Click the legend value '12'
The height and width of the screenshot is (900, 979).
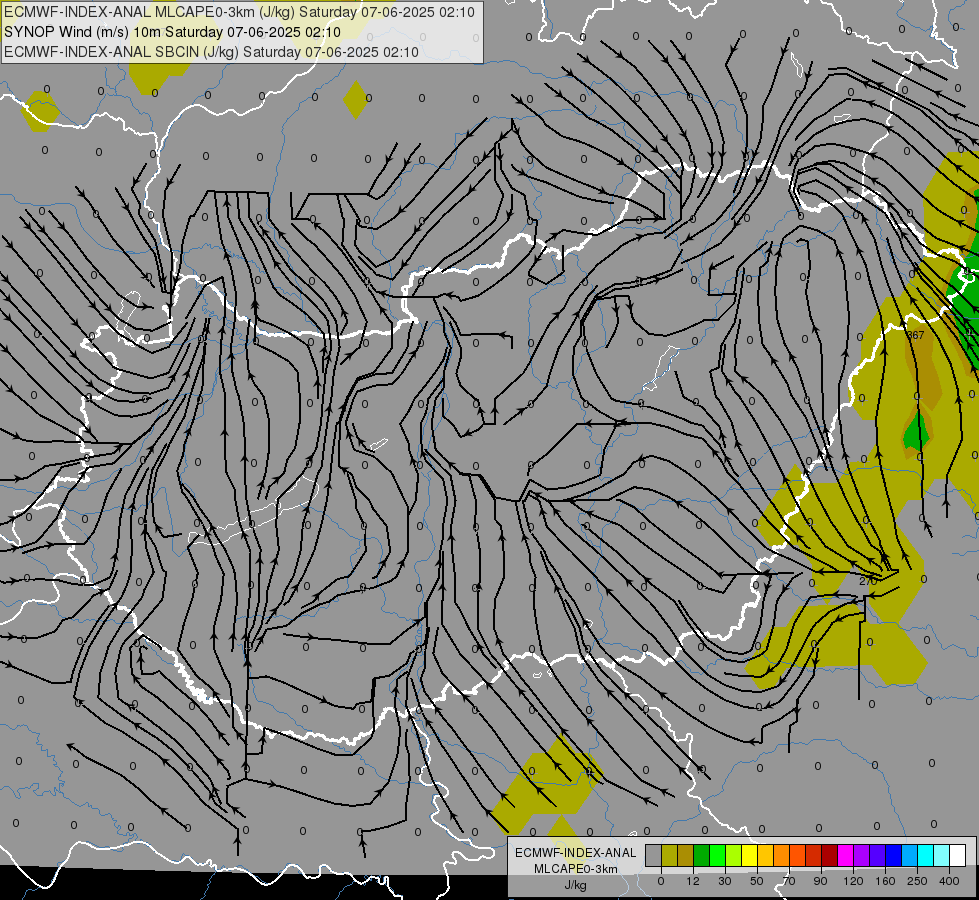point(693,881)
